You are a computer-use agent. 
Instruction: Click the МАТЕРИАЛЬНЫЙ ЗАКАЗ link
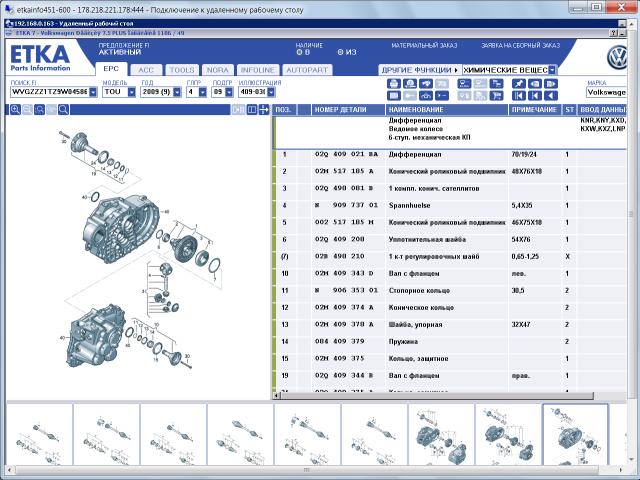click(424, 46)
